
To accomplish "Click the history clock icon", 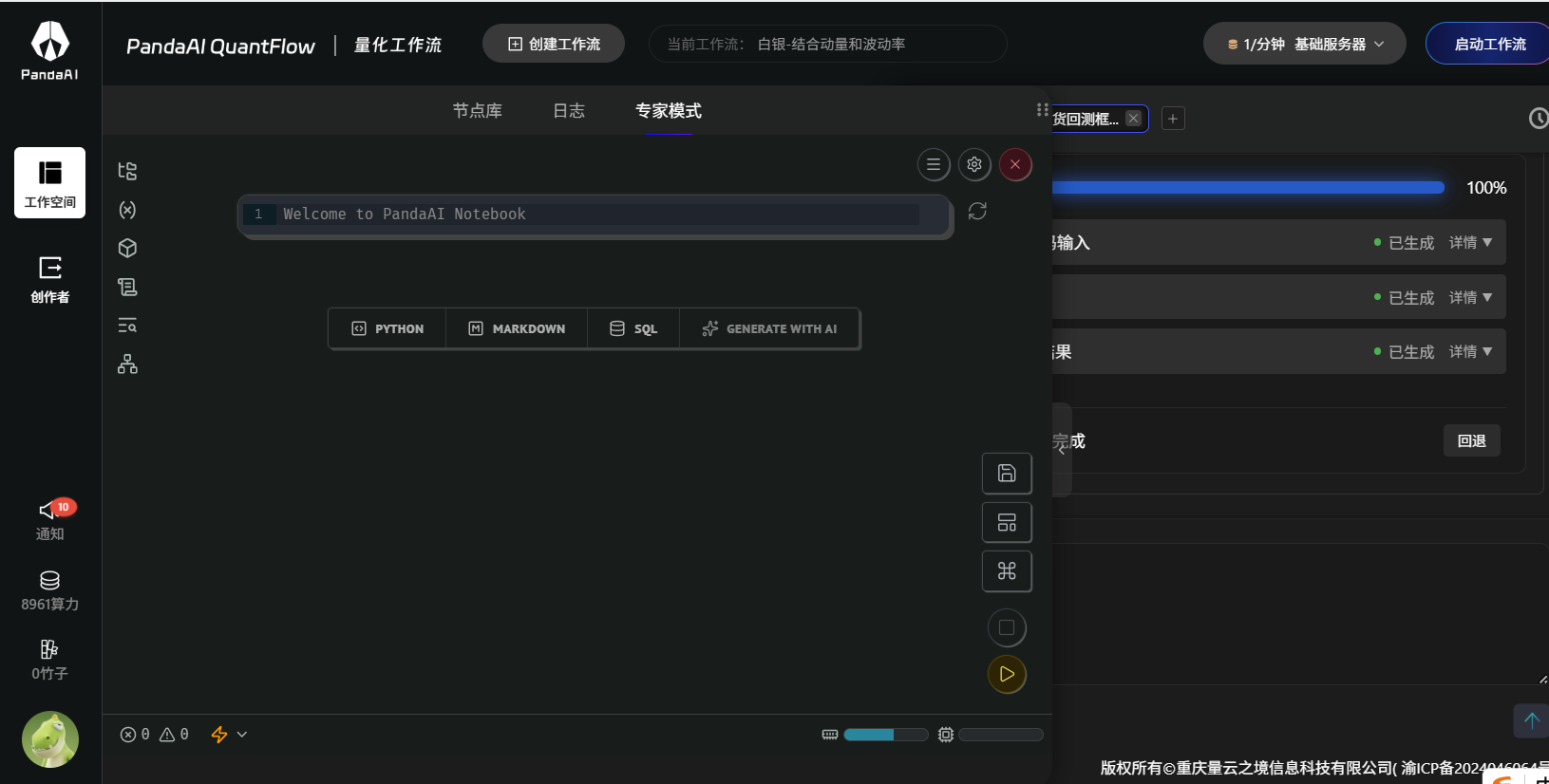I will [1539, 119].
